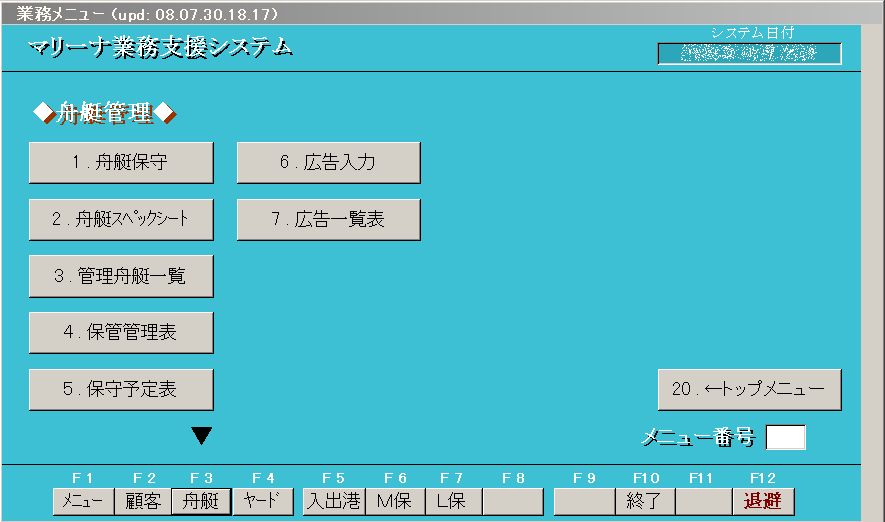885x522 pixels.
Task: Return via 20. ←トップメニュー button
Action: pyautogui.click(x=749, y=390)
